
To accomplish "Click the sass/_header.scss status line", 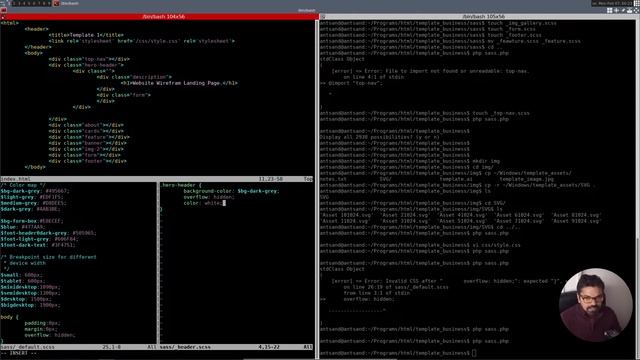I will pyautogui.click(x=236, y=347).
